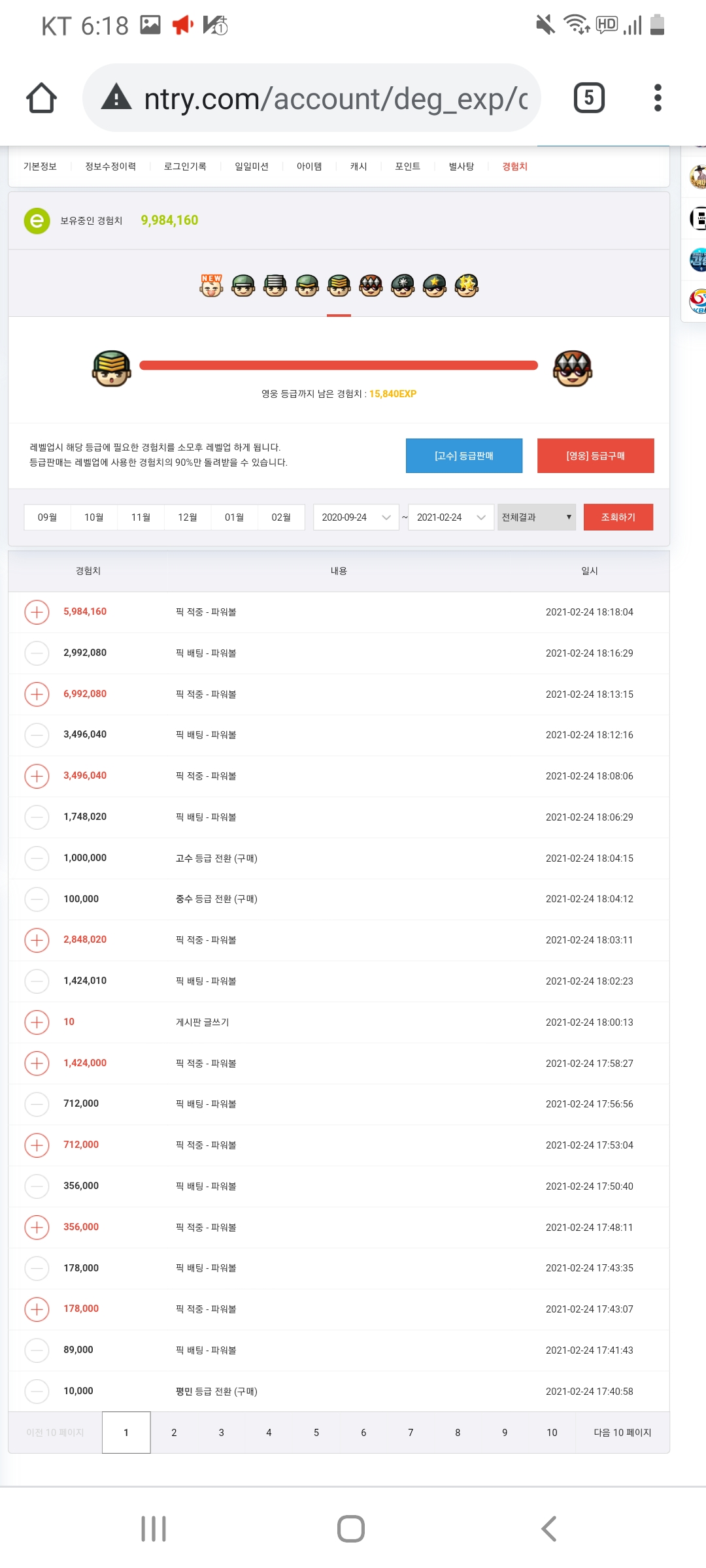Tap the minus icon beside 1,000,000
This screenshot has height=1568, width=706.
pyautogui.click(x=37, y=858)
